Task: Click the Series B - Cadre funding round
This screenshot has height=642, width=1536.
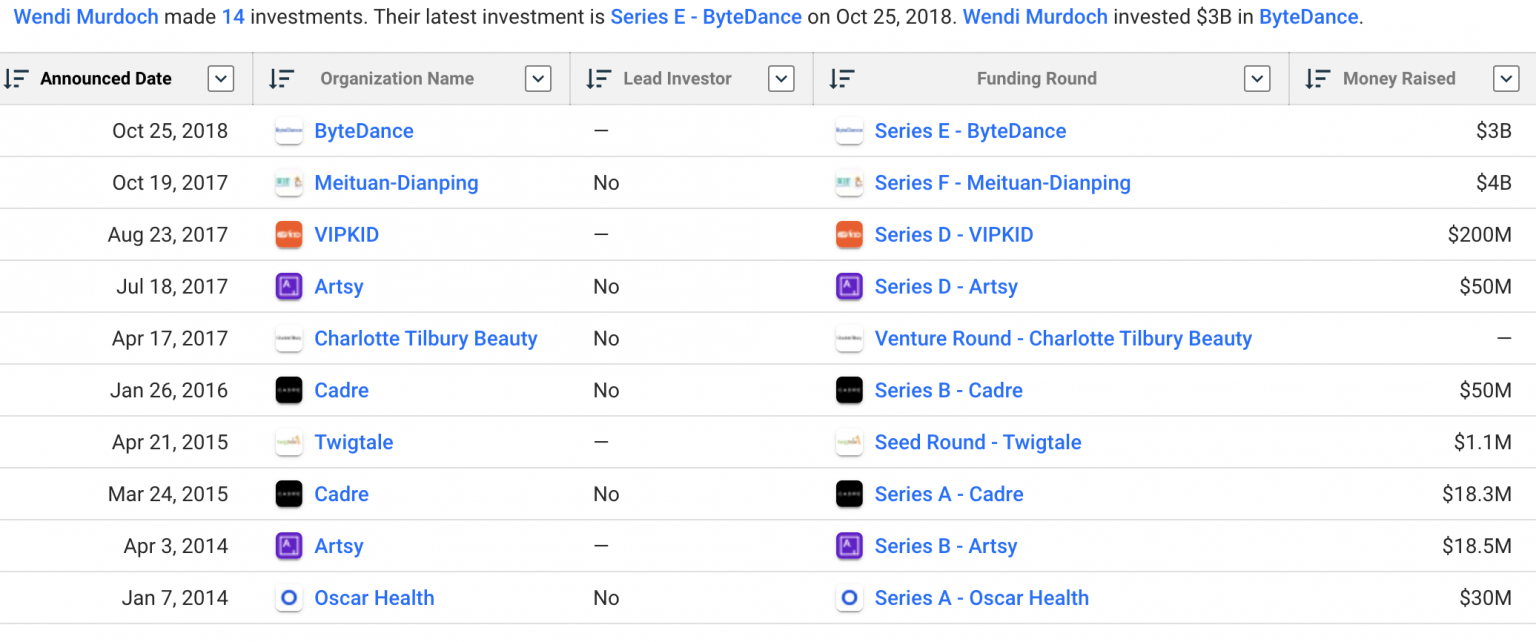Action: point(948,391)
